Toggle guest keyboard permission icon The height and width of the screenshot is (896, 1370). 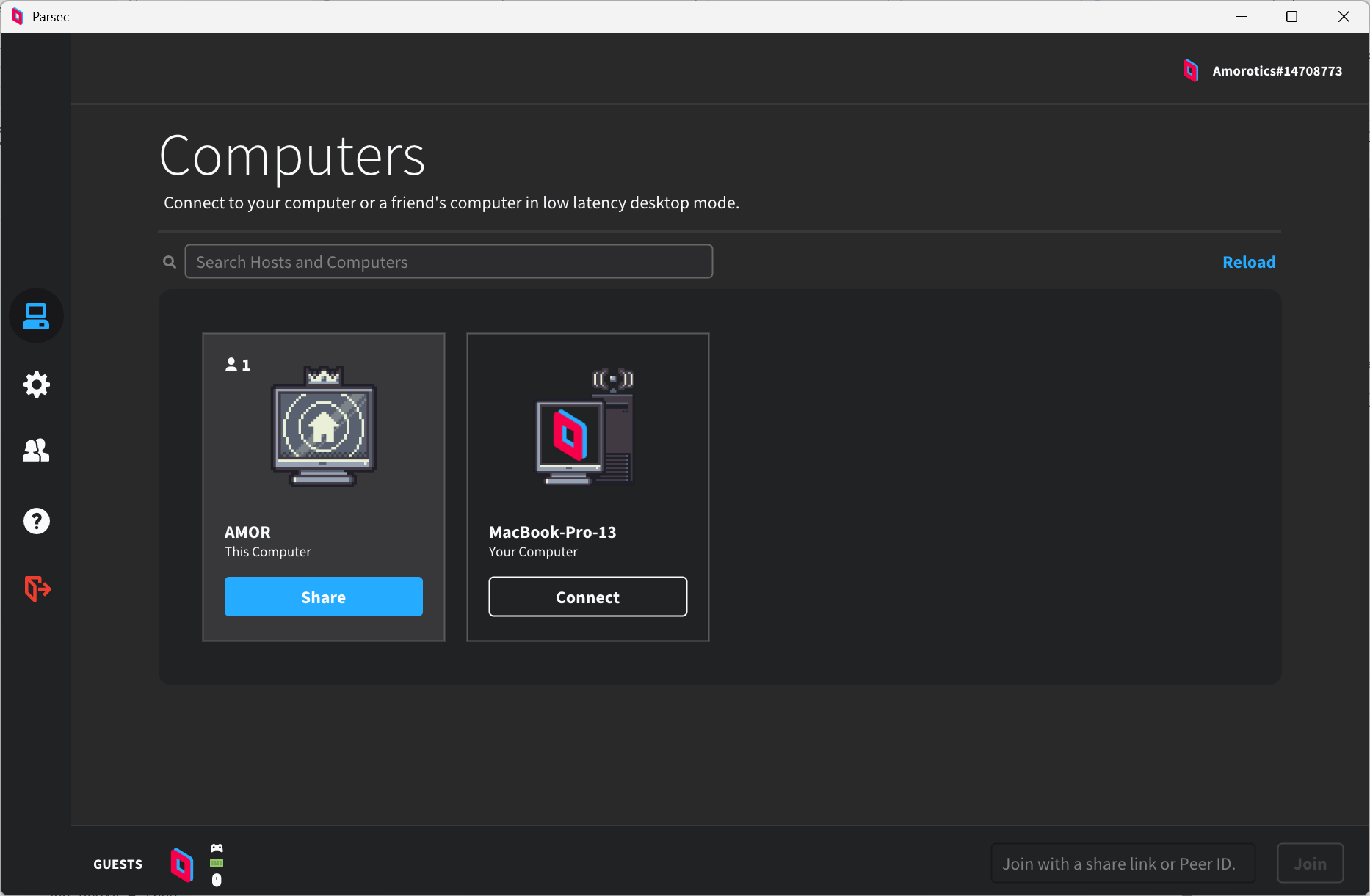[x=217, y=864]
